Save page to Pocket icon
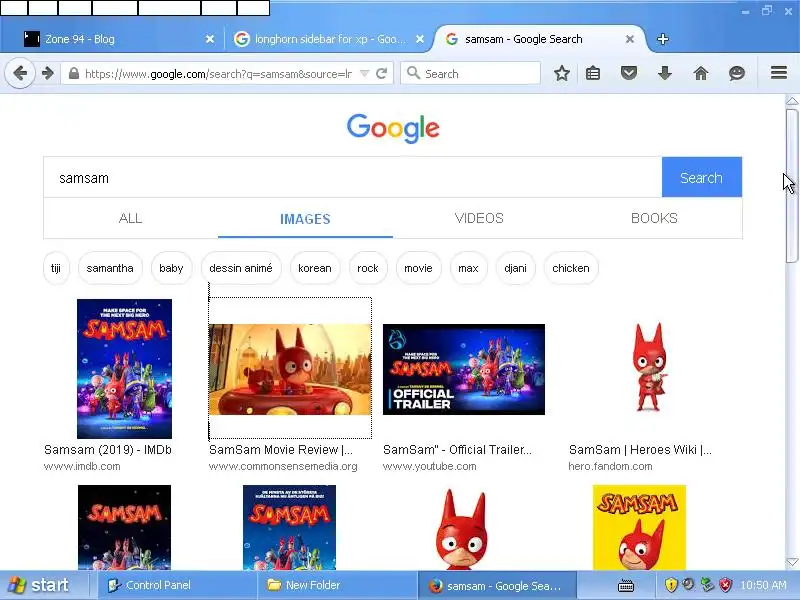Screen dimensions: 800x600 629,73
